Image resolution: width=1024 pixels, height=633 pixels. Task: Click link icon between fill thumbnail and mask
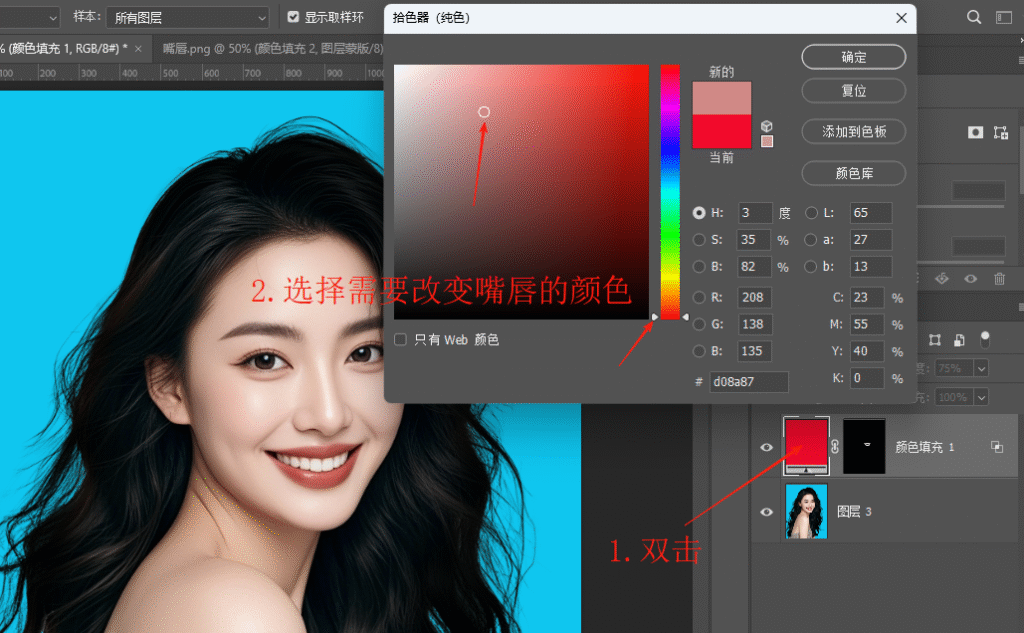click(x=835, y=447)
